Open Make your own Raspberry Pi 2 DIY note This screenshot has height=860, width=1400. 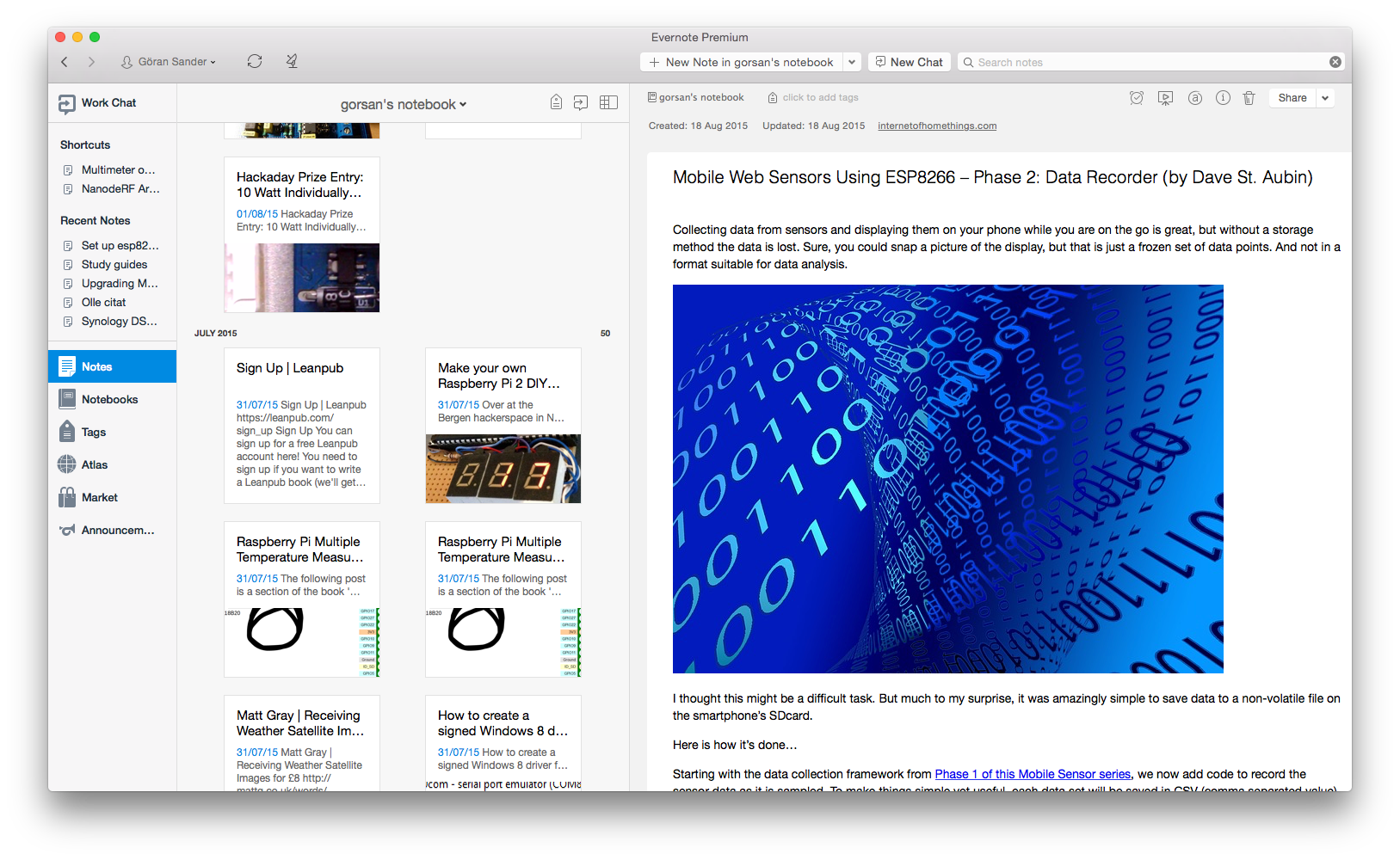pyautogui.click(x=503, y=426)
